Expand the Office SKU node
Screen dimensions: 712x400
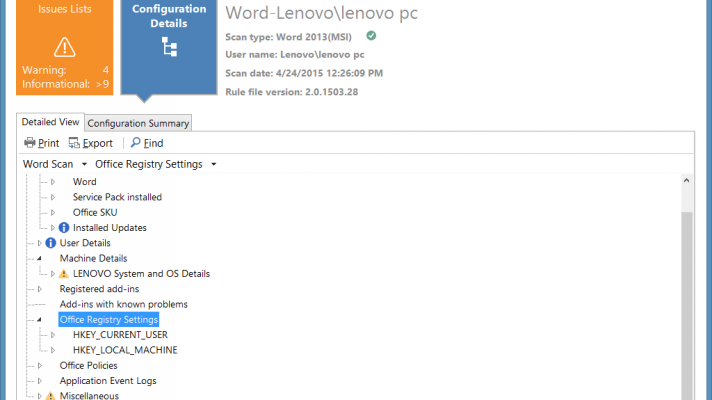click(53, 212)
